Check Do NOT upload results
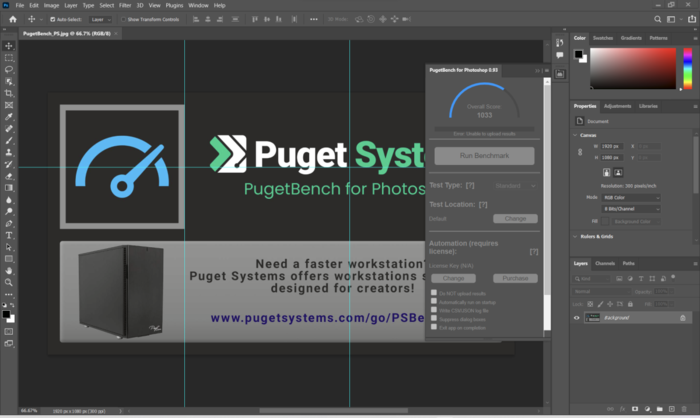 coord(433,293)
